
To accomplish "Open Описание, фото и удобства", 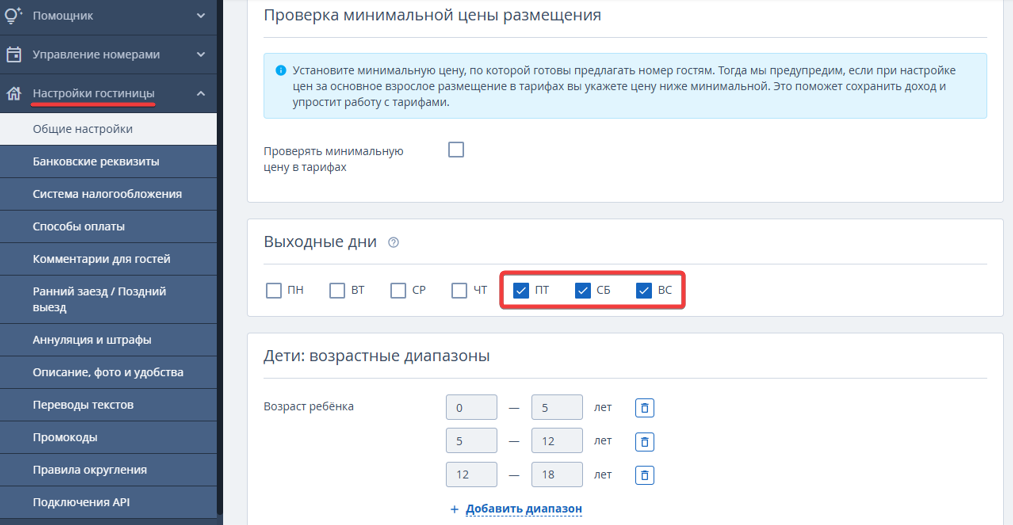I will click(109, 373).
